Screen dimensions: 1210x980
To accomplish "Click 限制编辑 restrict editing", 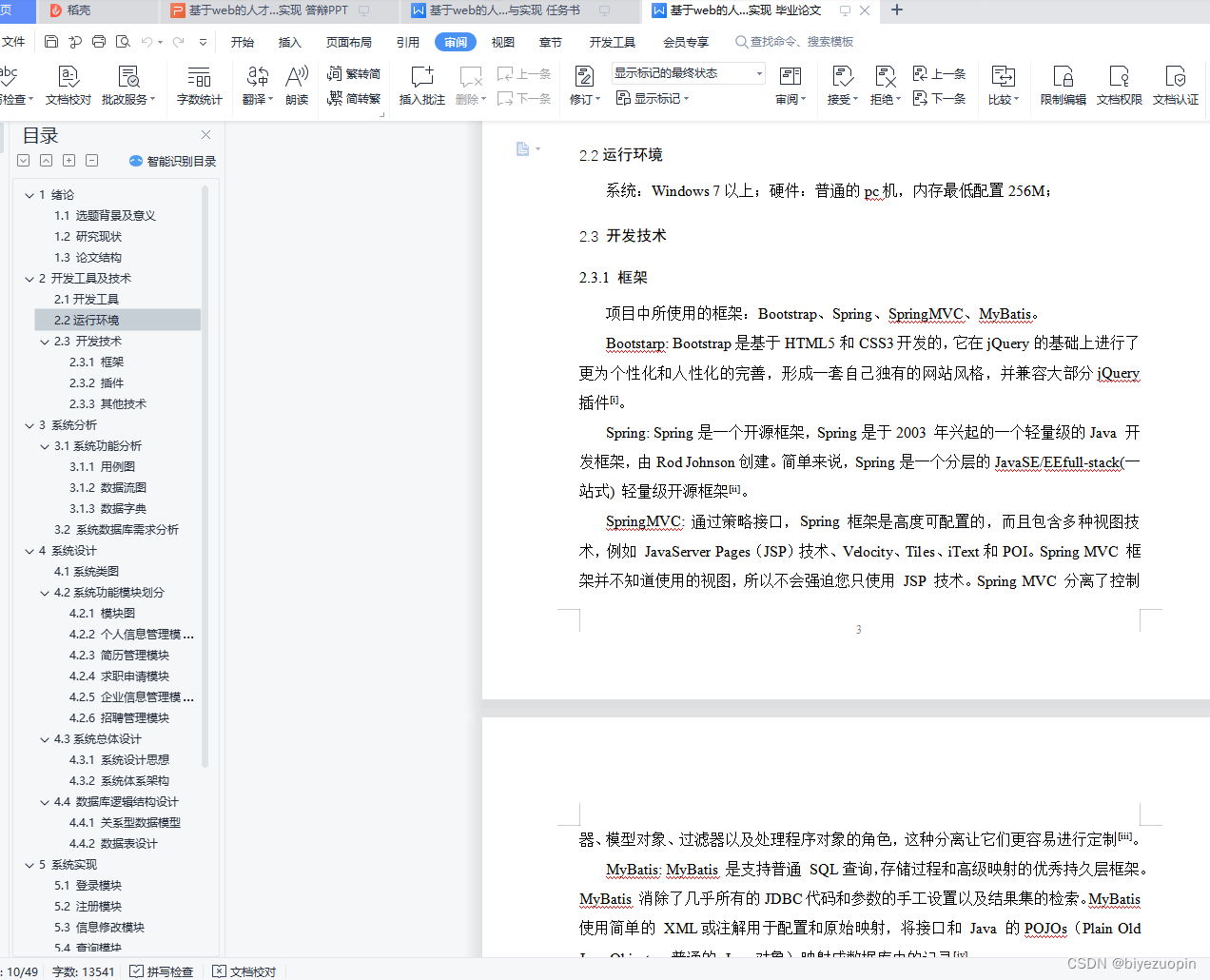I will [1064, 85].
